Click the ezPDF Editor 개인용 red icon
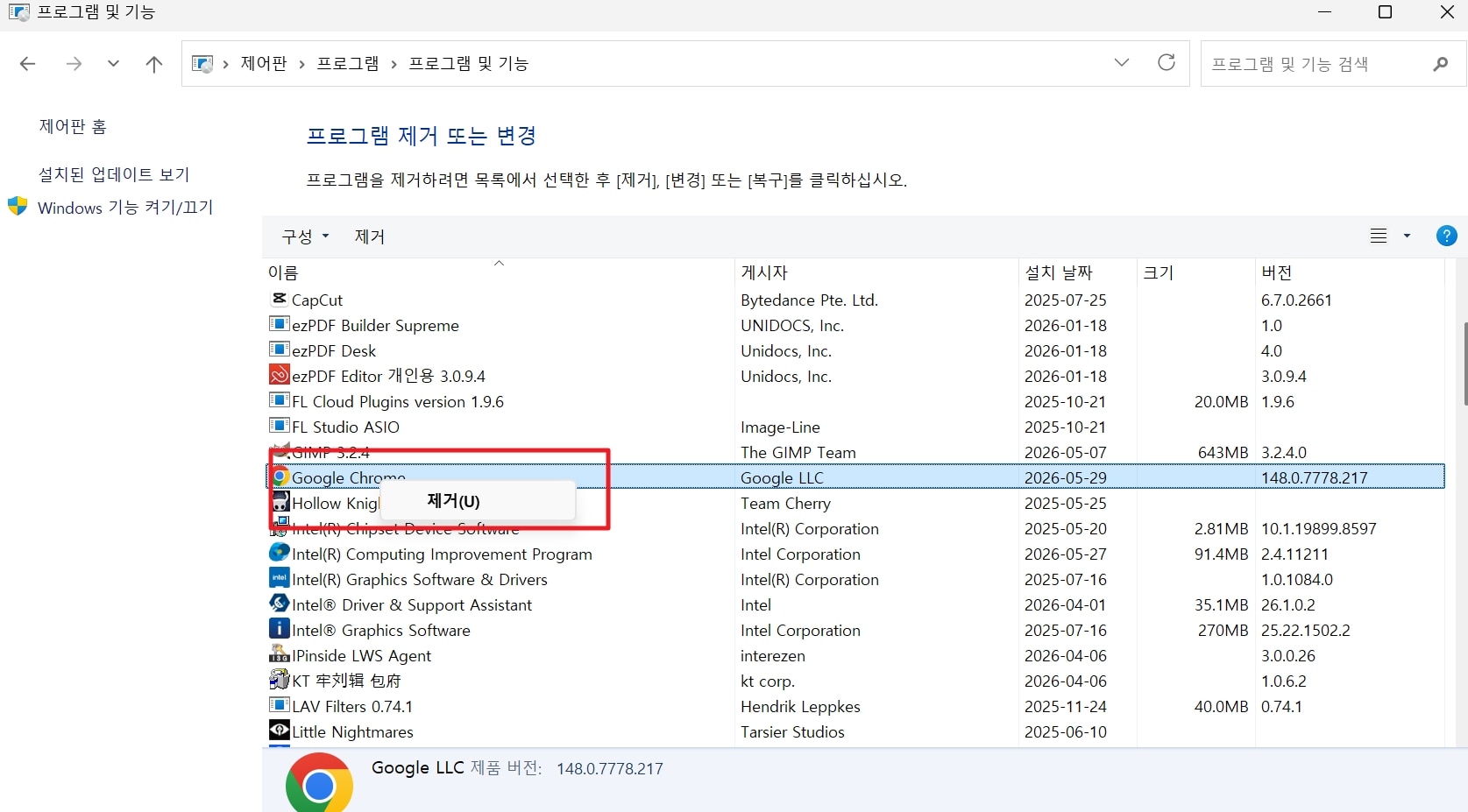Viewport: 1468px width, 812px height. [280, 375]
